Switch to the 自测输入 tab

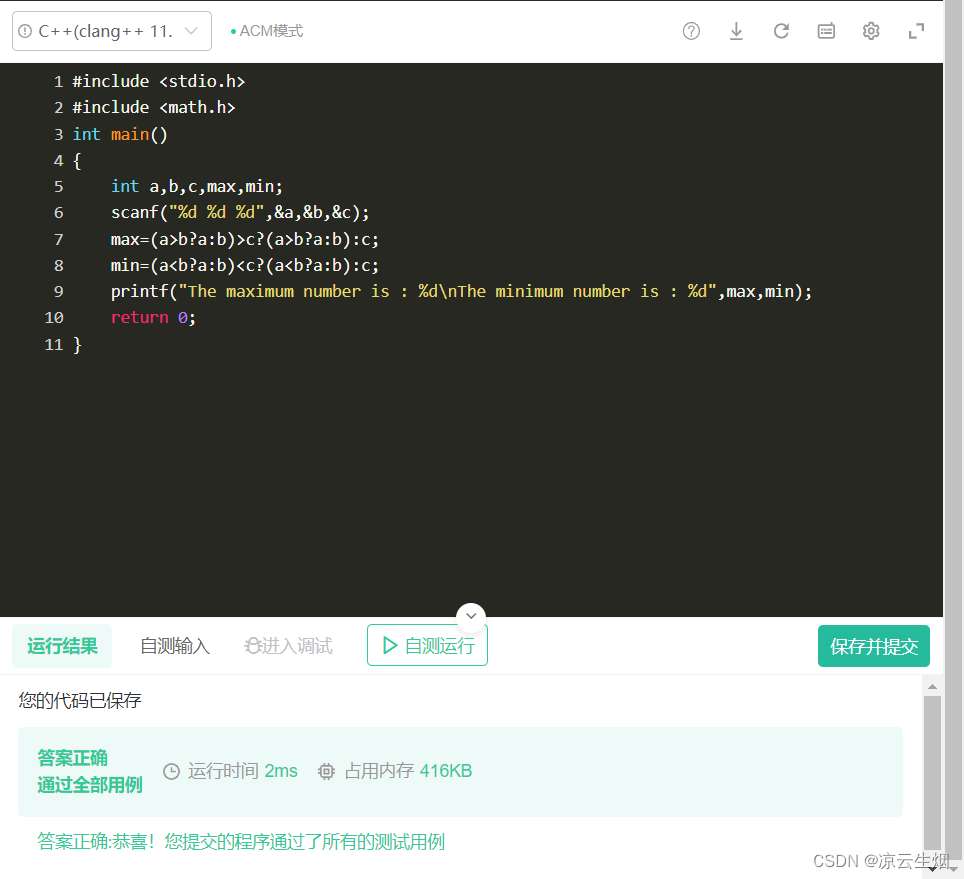(175, 645)
